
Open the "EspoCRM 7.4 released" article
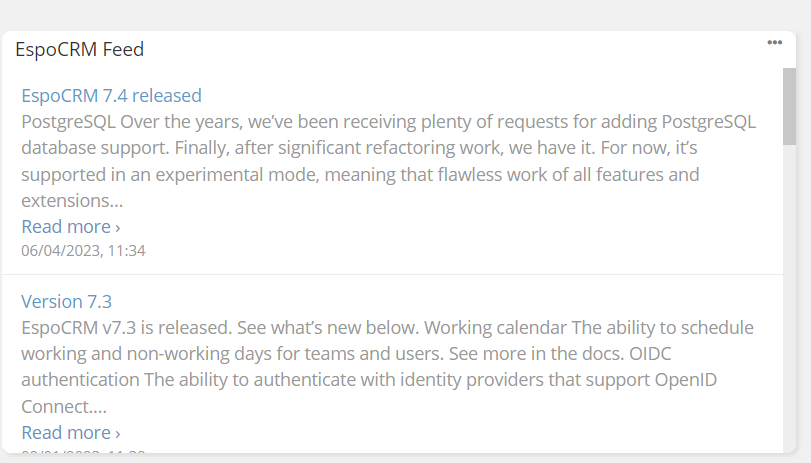click(x=111, y=96)
